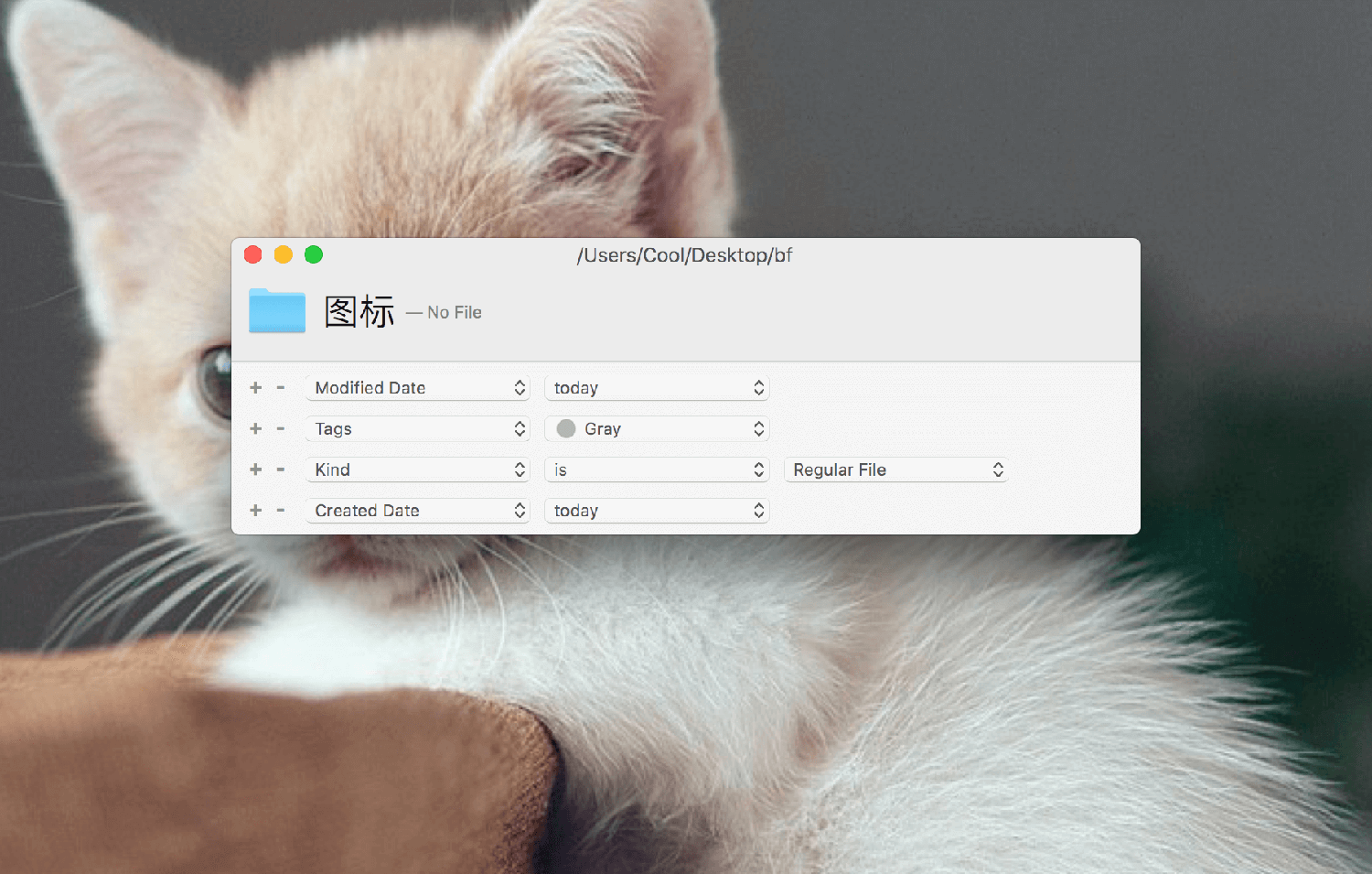The height and width of the screenshot is (874, 1372).
Task: Click the blue folder icon
Action: point(277,311)
